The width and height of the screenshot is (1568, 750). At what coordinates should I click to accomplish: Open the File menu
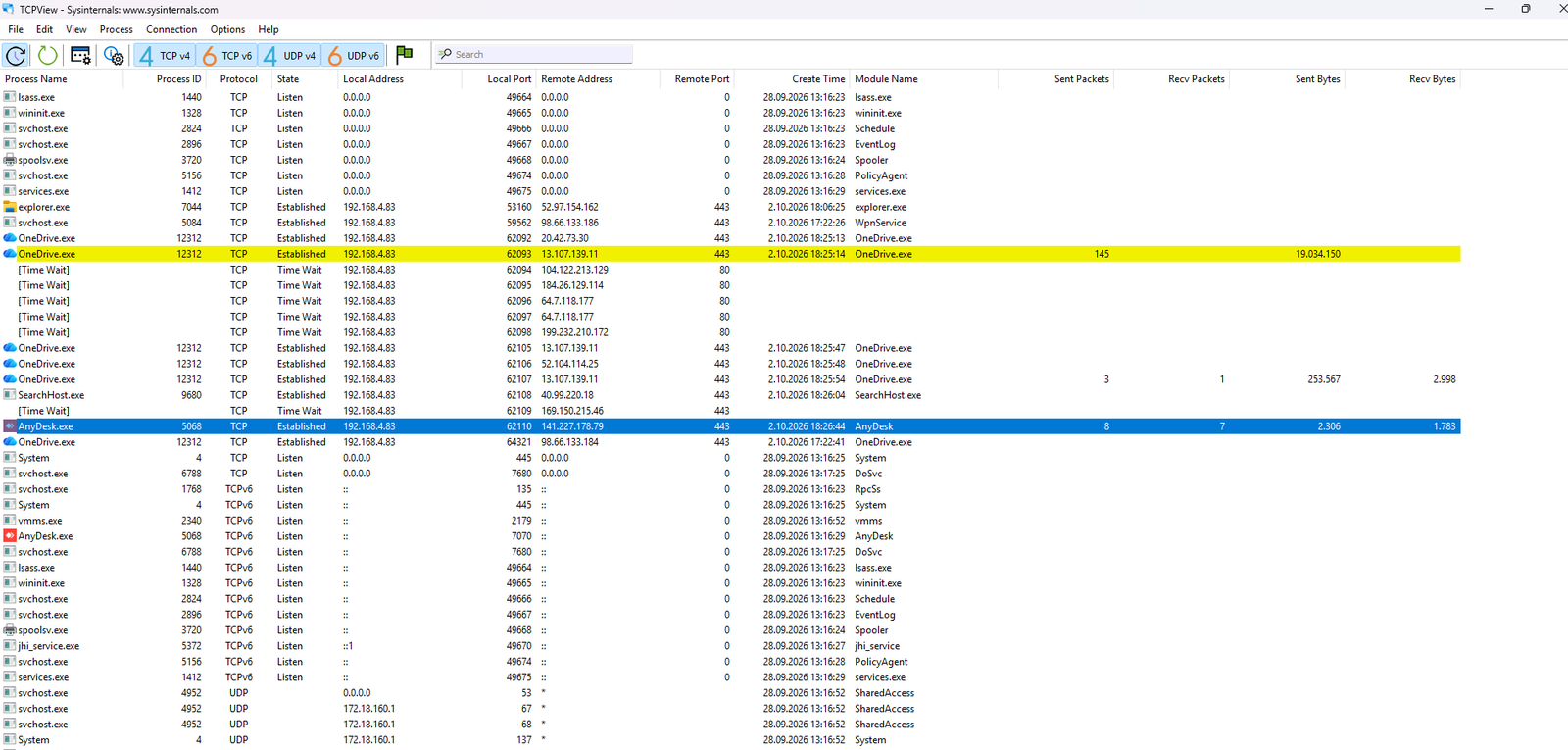(x=16, y=29)
